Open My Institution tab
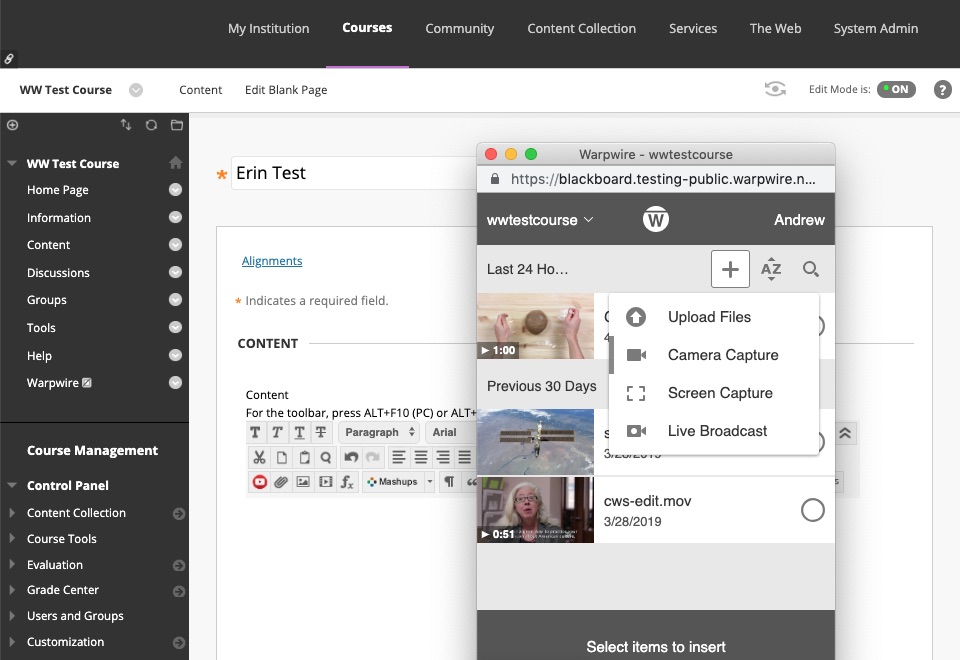 coord(268,28)
